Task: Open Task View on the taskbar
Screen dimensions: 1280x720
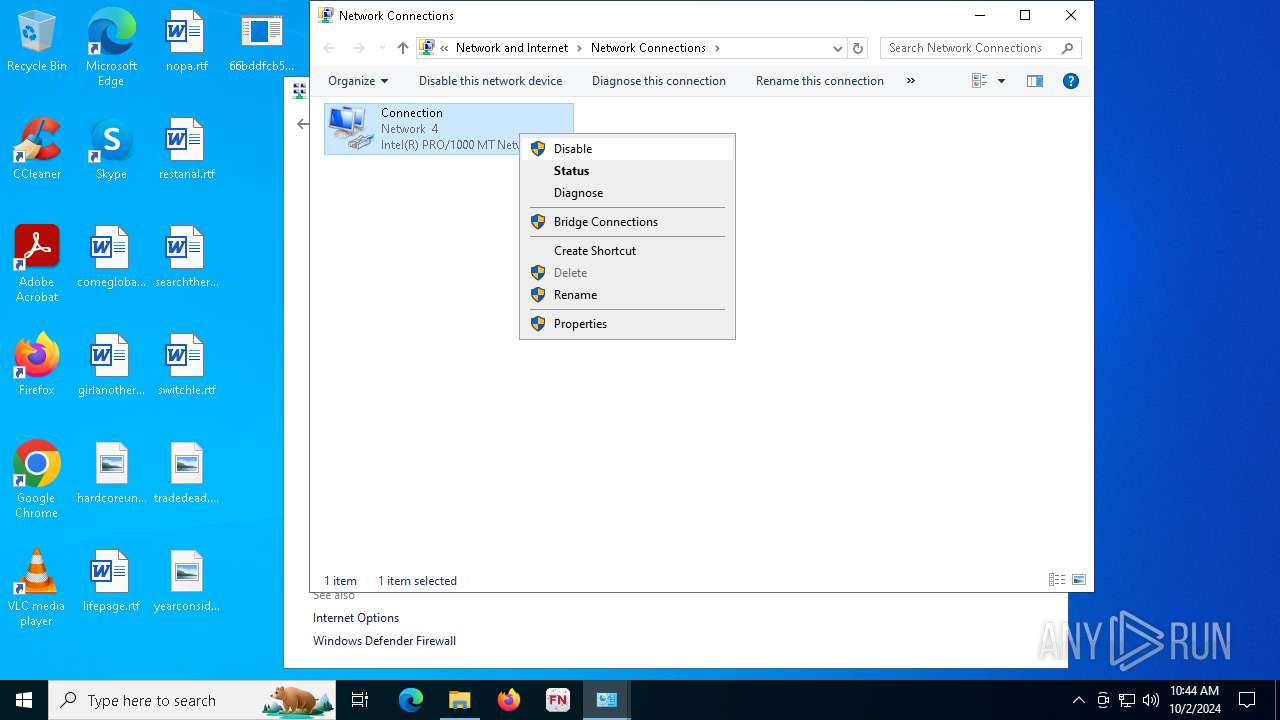Action: tap(360, 700)
